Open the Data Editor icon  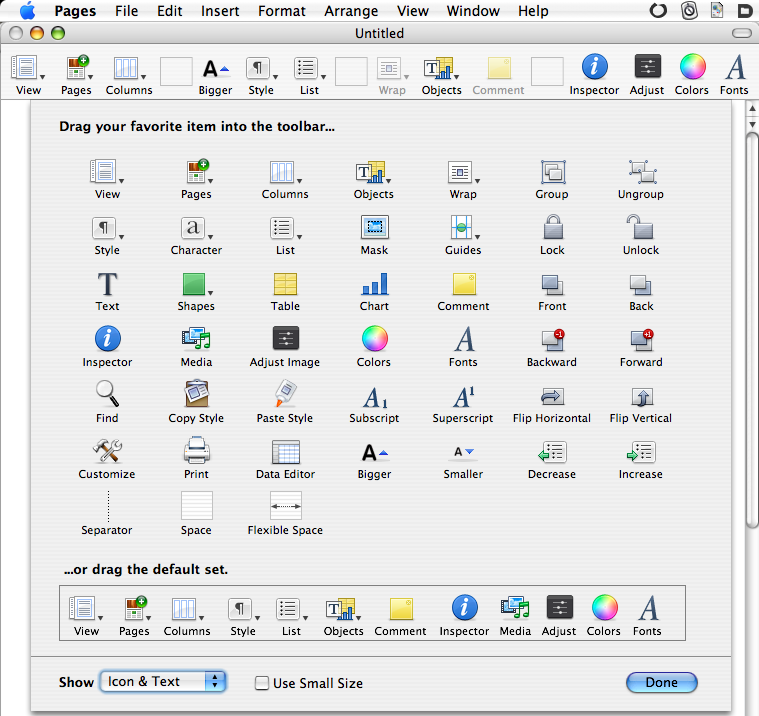coord(286,452)
